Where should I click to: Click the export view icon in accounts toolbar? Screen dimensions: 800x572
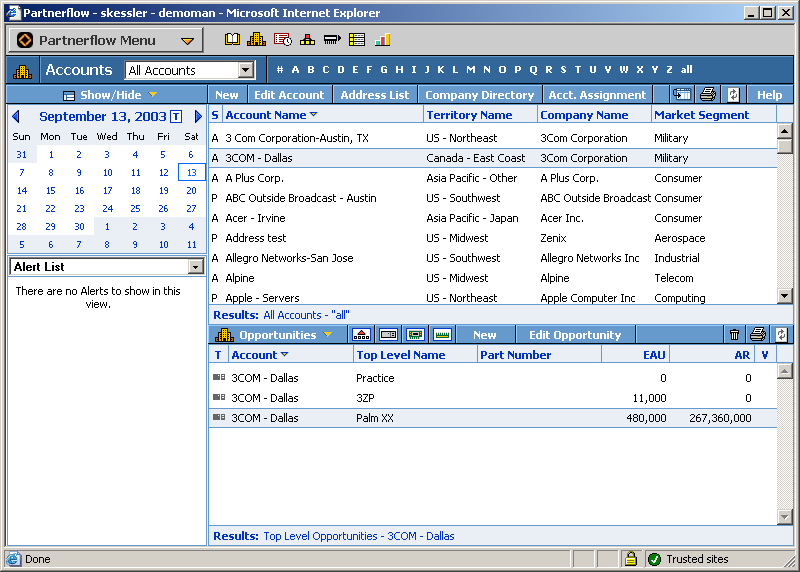coord(682,94)
